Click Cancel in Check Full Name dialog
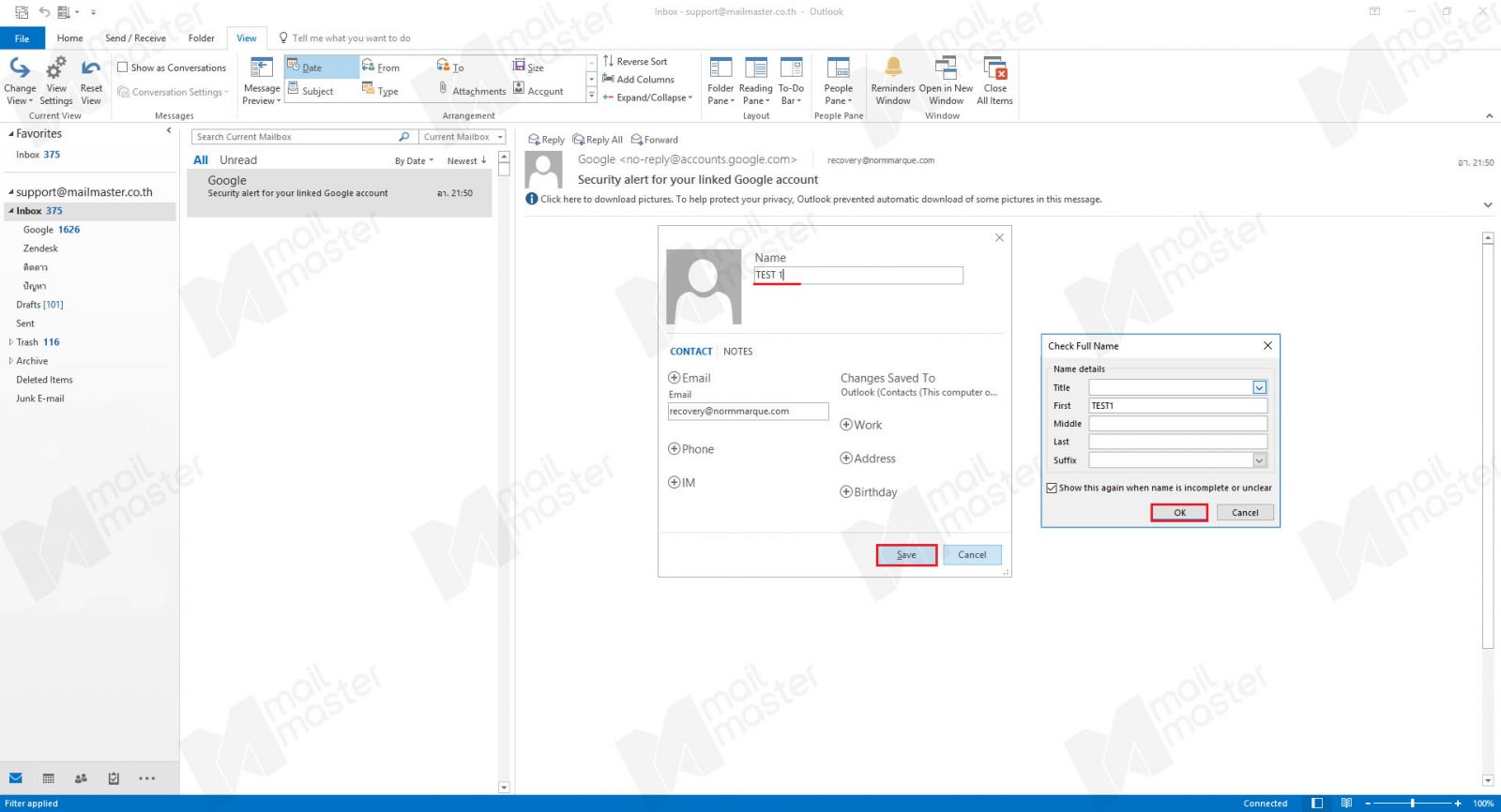Image resolution: width=1501 pixels, height=812 pixels. [1245, 513]
